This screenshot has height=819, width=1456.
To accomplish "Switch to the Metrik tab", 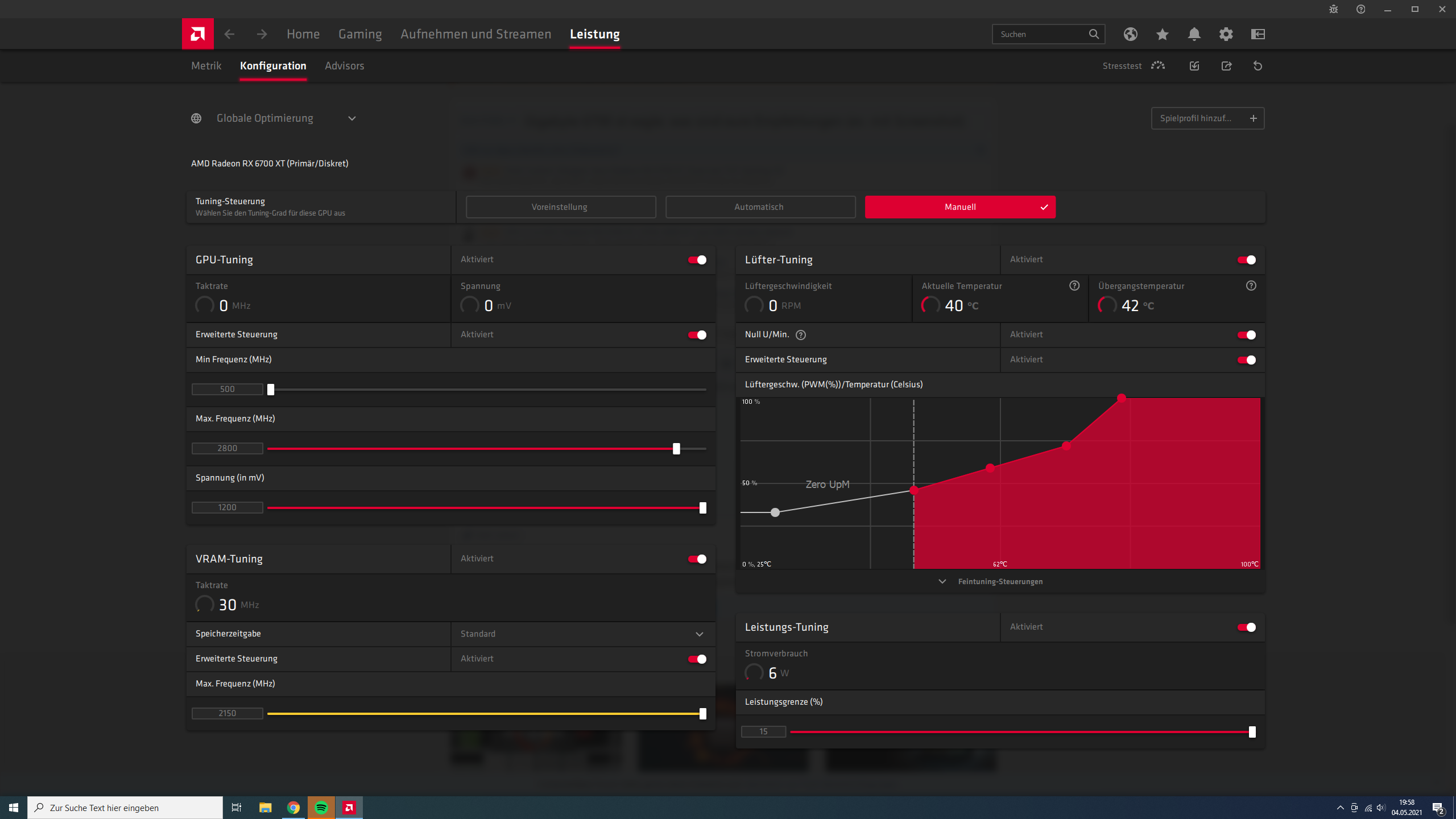I will (206, 65).
